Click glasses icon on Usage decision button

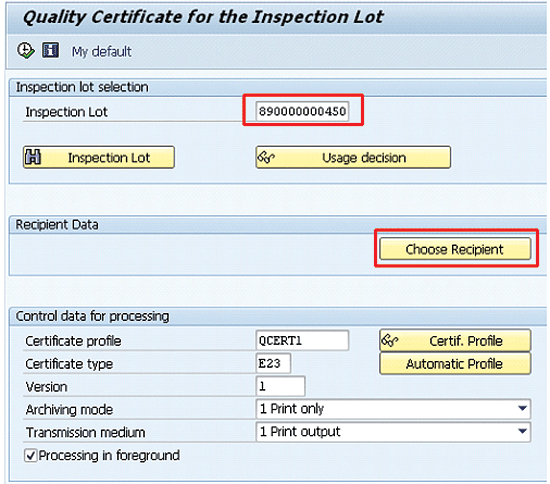266,157
